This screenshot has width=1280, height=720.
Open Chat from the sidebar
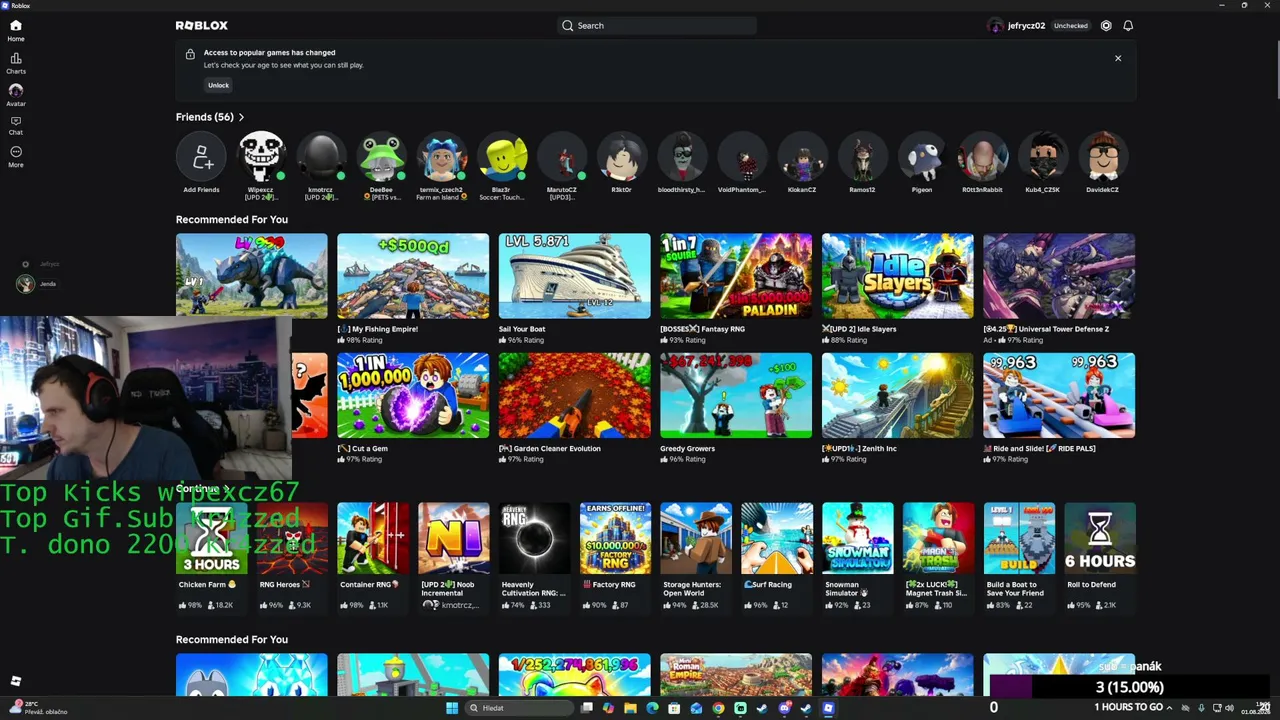pos(16,125)
